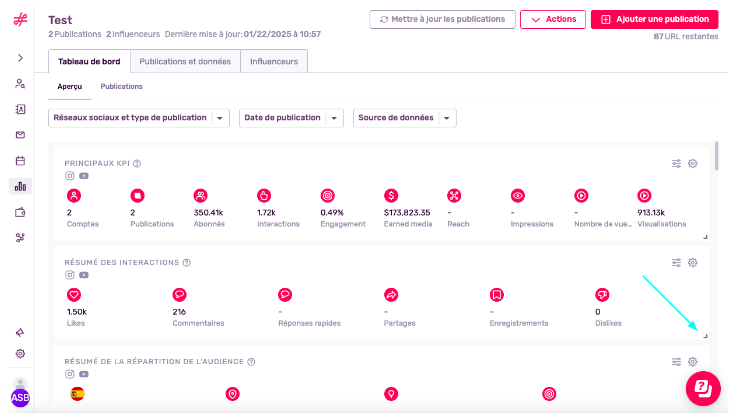Open the Date de publication dropdown
This screenshot has width=741, height=419.
(x=291, y=118)
